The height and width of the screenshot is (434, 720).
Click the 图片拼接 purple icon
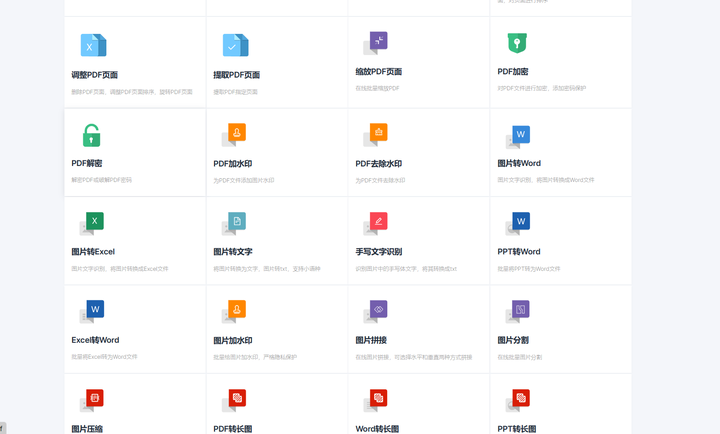click(376, 311)
